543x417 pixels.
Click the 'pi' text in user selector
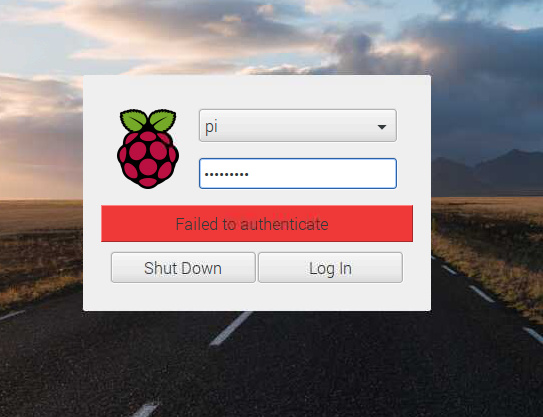click(x=211, y=126)
